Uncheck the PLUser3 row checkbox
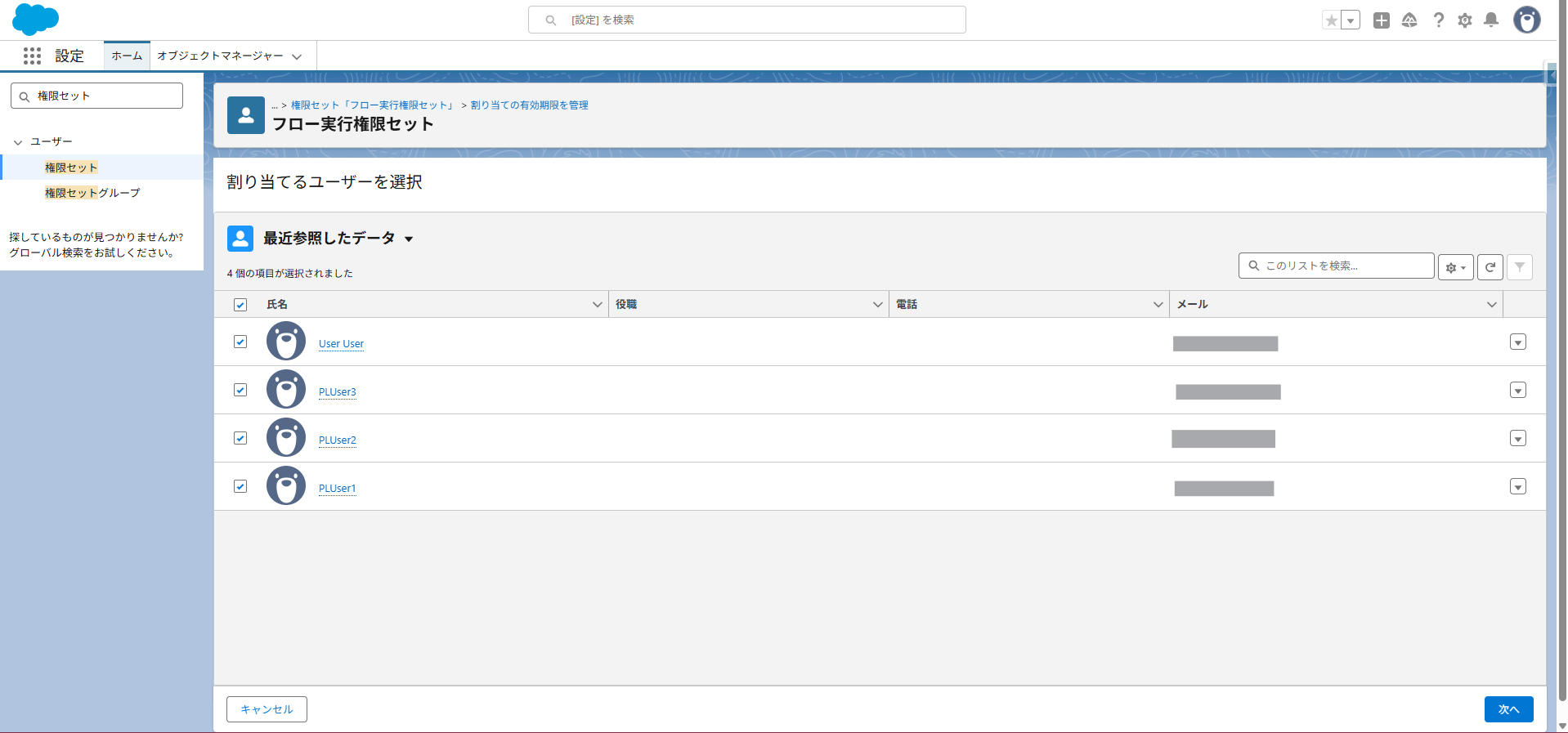 tap(240, 390)
